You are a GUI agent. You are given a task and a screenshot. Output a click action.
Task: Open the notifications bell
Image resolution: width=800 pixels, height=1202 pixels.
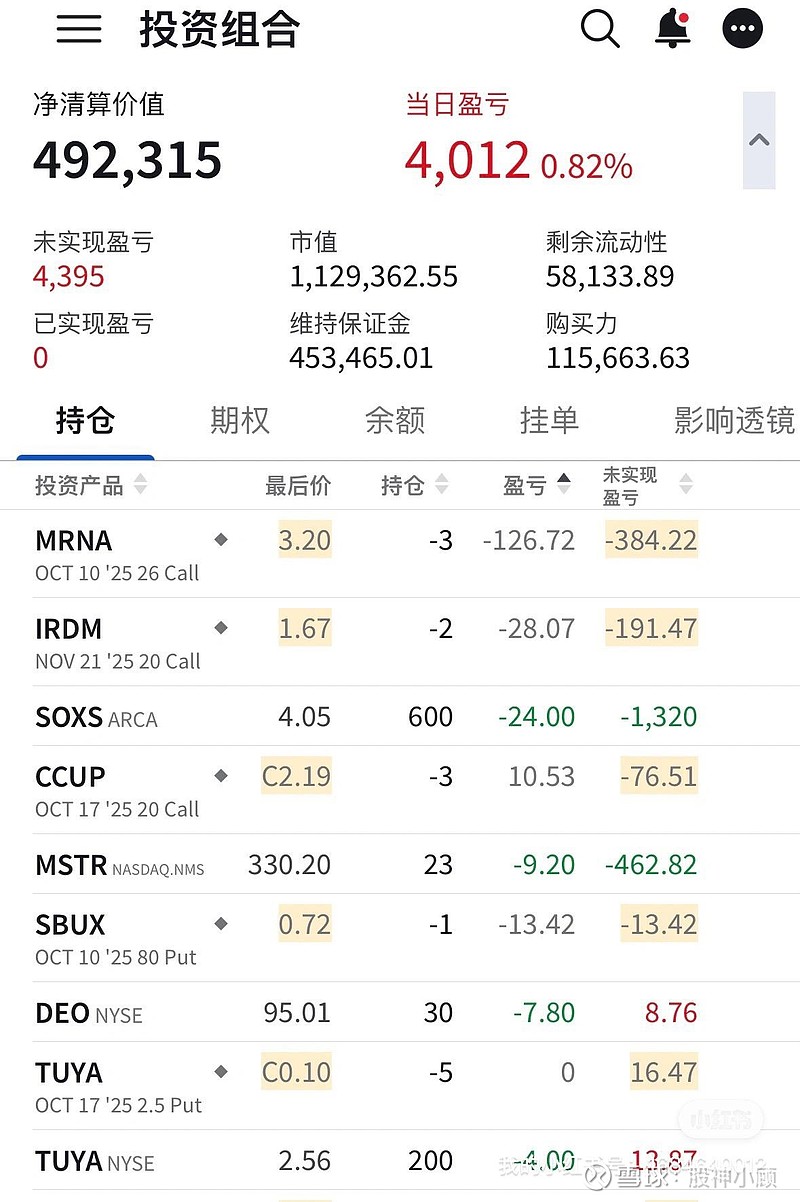[x=673, y=29]
